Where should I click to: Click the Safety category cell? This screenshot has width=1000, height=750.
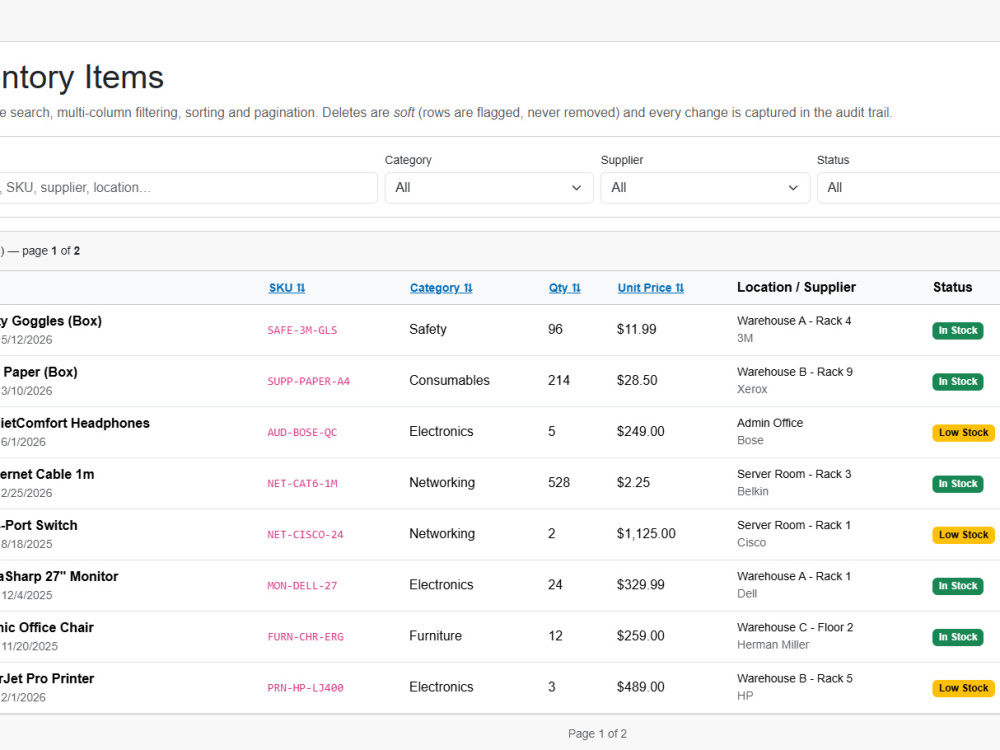[x=427, y=330]
